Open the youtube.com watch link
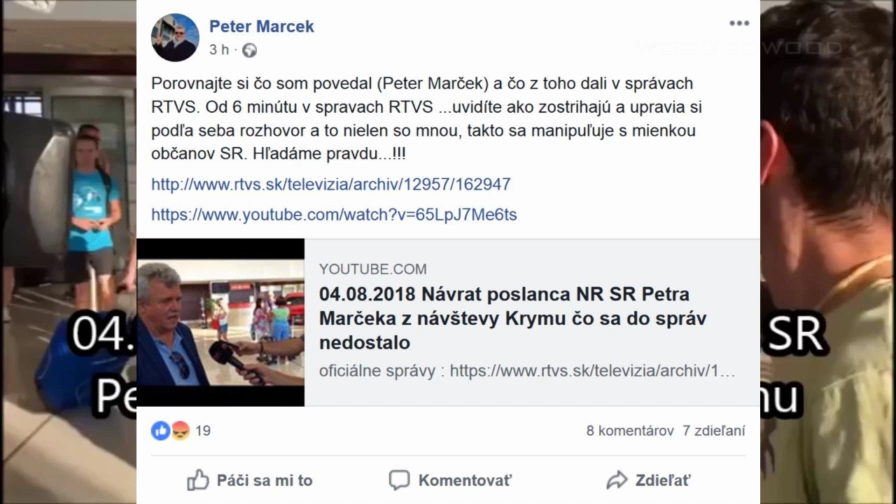The height and width of the screenshot is (504, 896). point(334,214)
